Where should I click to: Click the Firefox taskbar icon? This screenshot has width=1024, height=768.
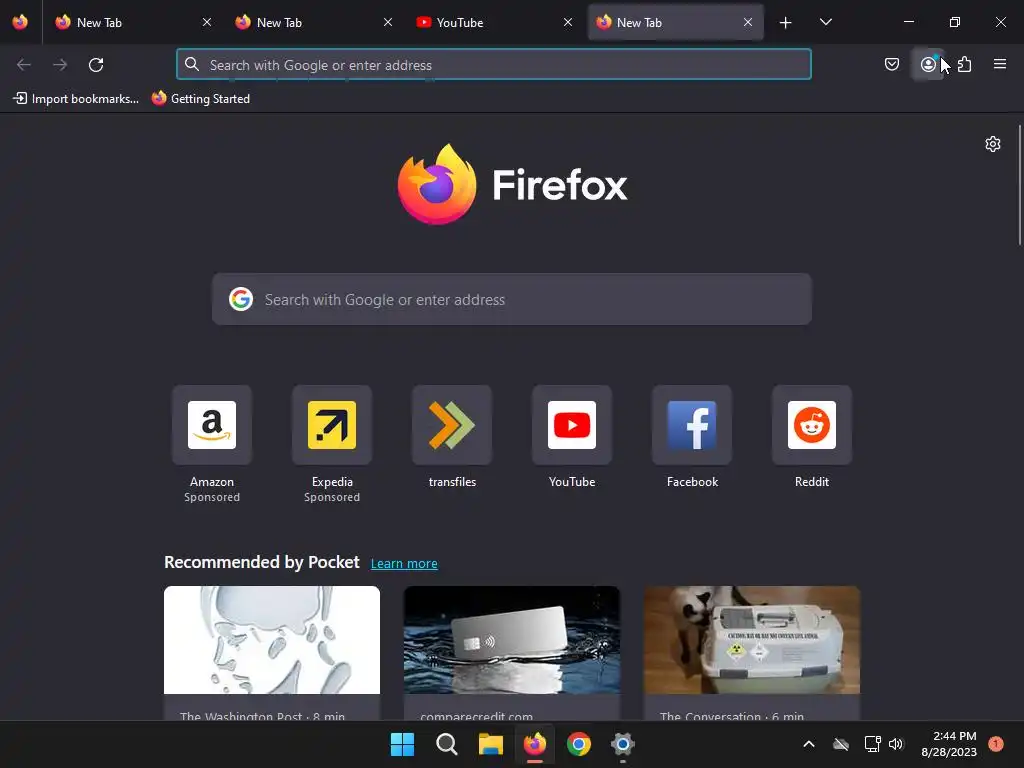pos(535,744)
